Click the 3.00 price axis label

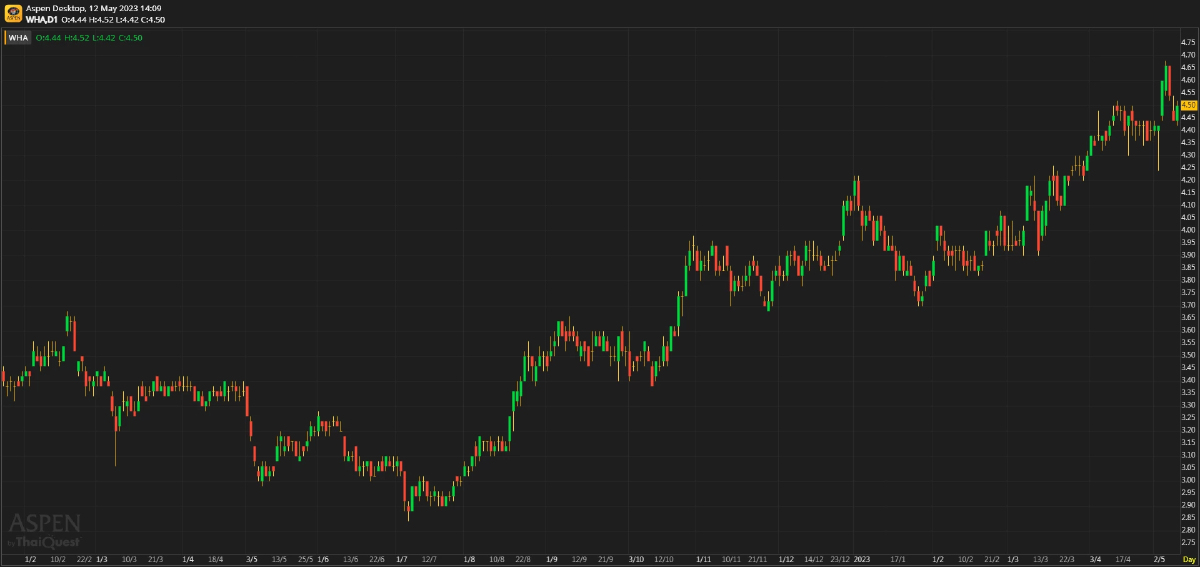tap(1189, 480)
